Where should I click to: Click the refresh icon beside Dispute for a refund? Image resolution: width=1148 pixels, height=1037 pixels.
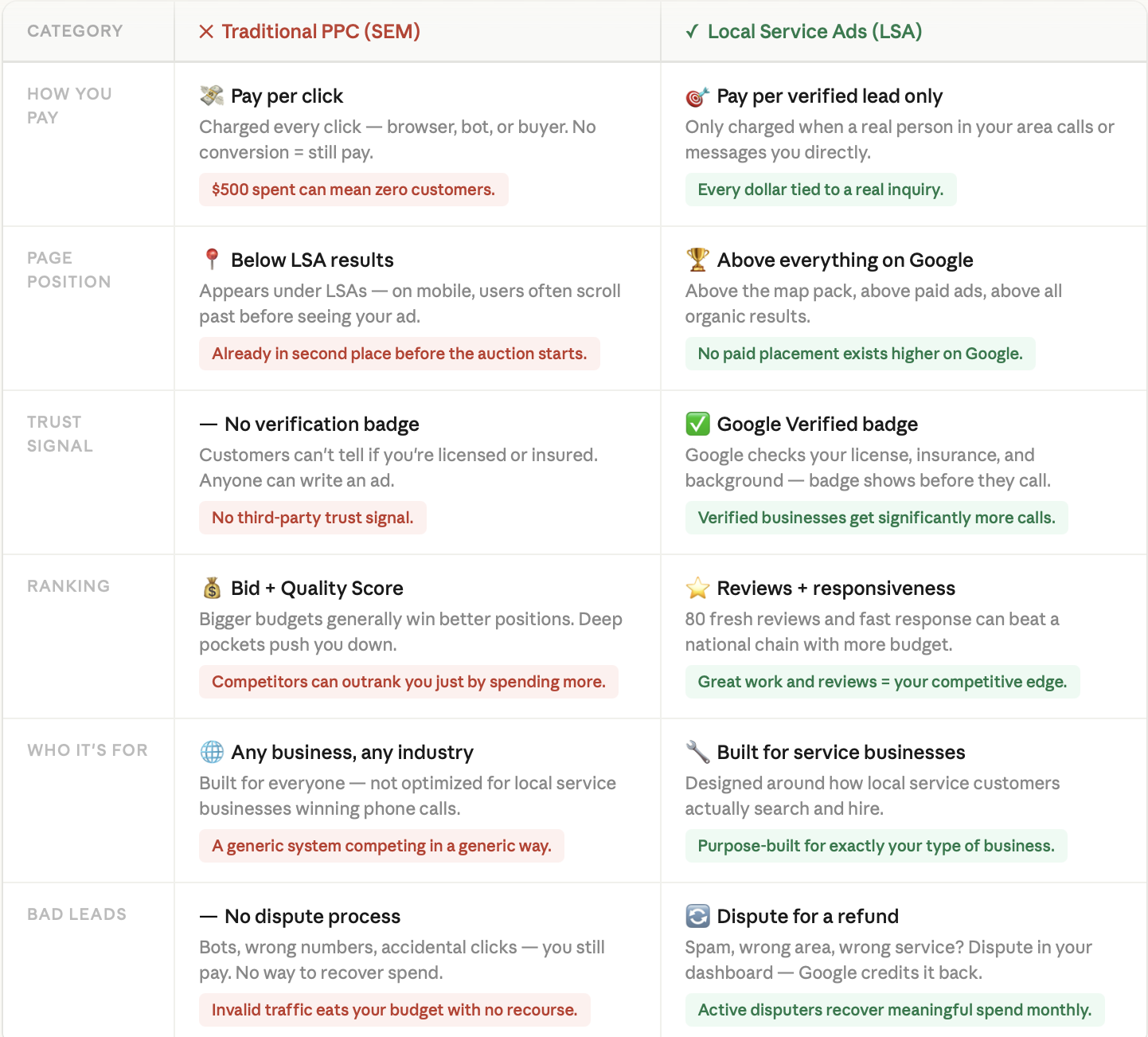pyautogui.click(x=696, y=916)
